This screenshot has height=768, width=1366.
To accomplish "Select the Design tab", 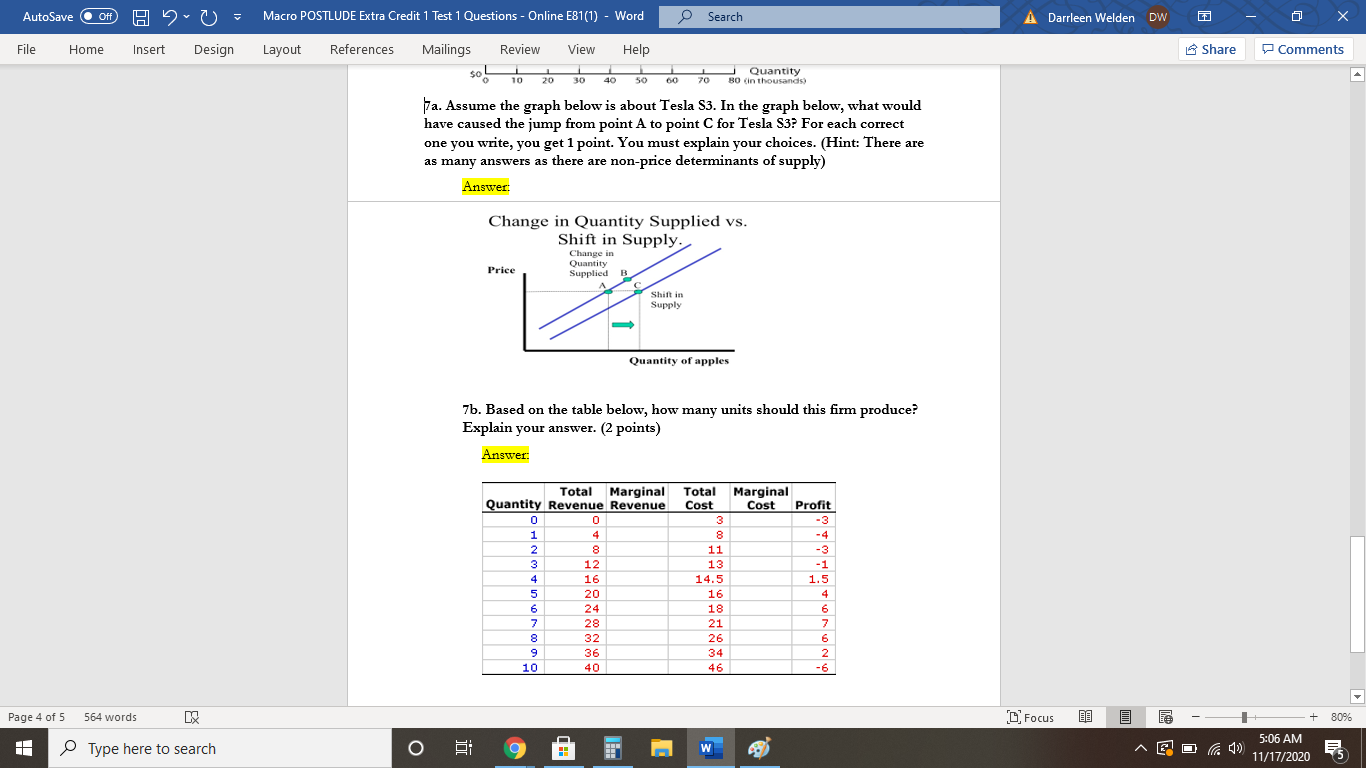I will point(213,49).
